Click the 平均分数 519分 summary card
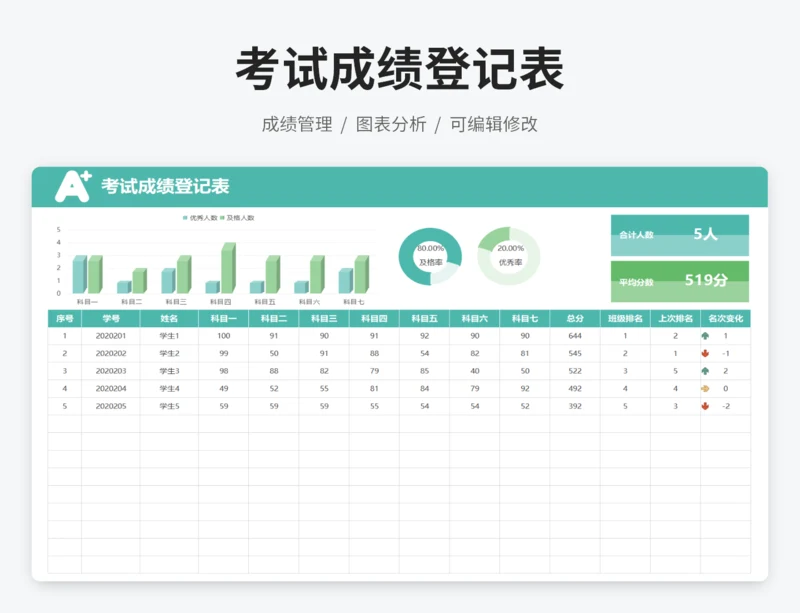 tap(680, 282)
